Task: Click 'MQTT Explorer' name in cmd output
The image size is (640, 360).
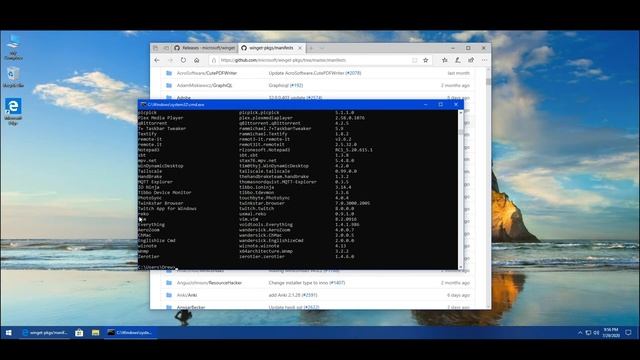Action: [155, 182]
